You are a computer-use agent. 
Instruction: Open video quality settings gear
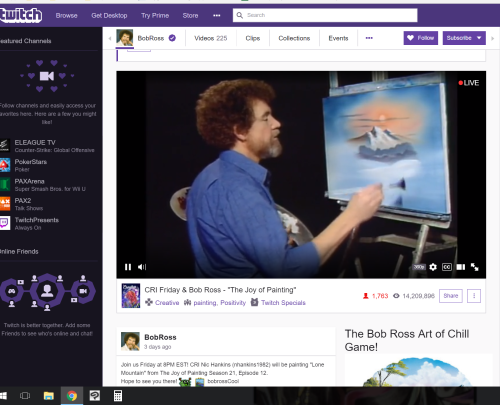pyautogui.click(x=433, y=267)
